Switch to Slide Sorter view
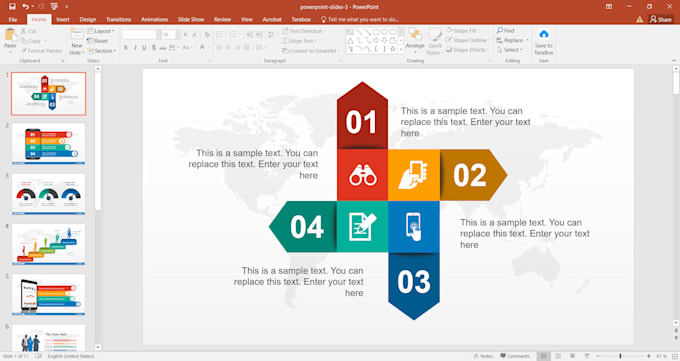This screenshot has height=361, width=680. 558,356
